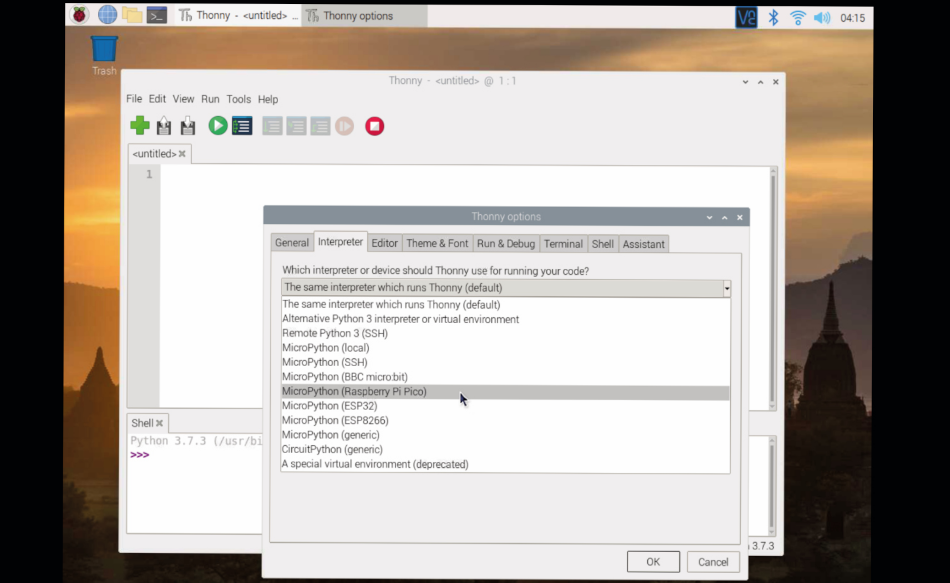Select MicroPython (SSH) option
950x583 pixels.
click(x=505, y=362)
